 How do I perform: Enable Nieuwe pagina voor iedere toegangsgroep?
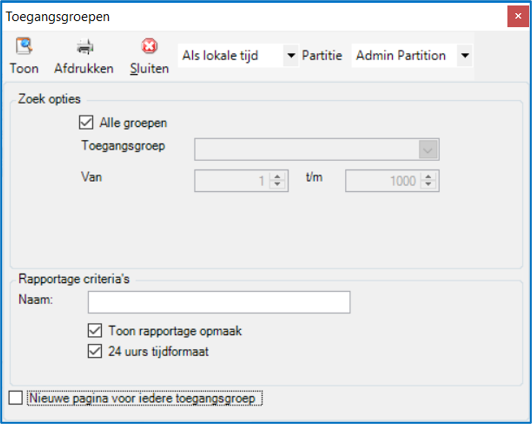16,398
